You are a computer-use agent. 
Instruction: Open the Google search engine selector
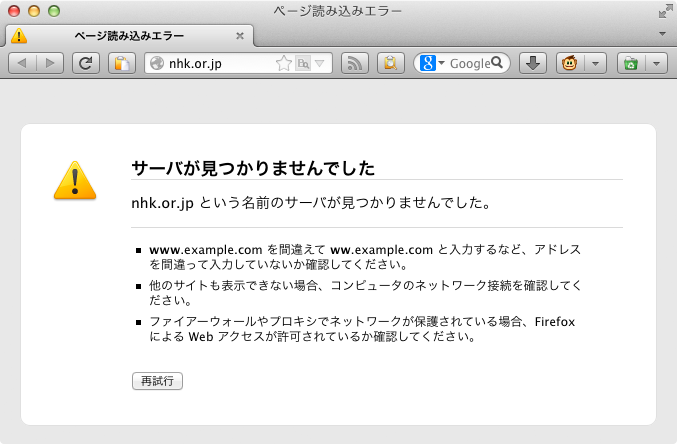432,63
